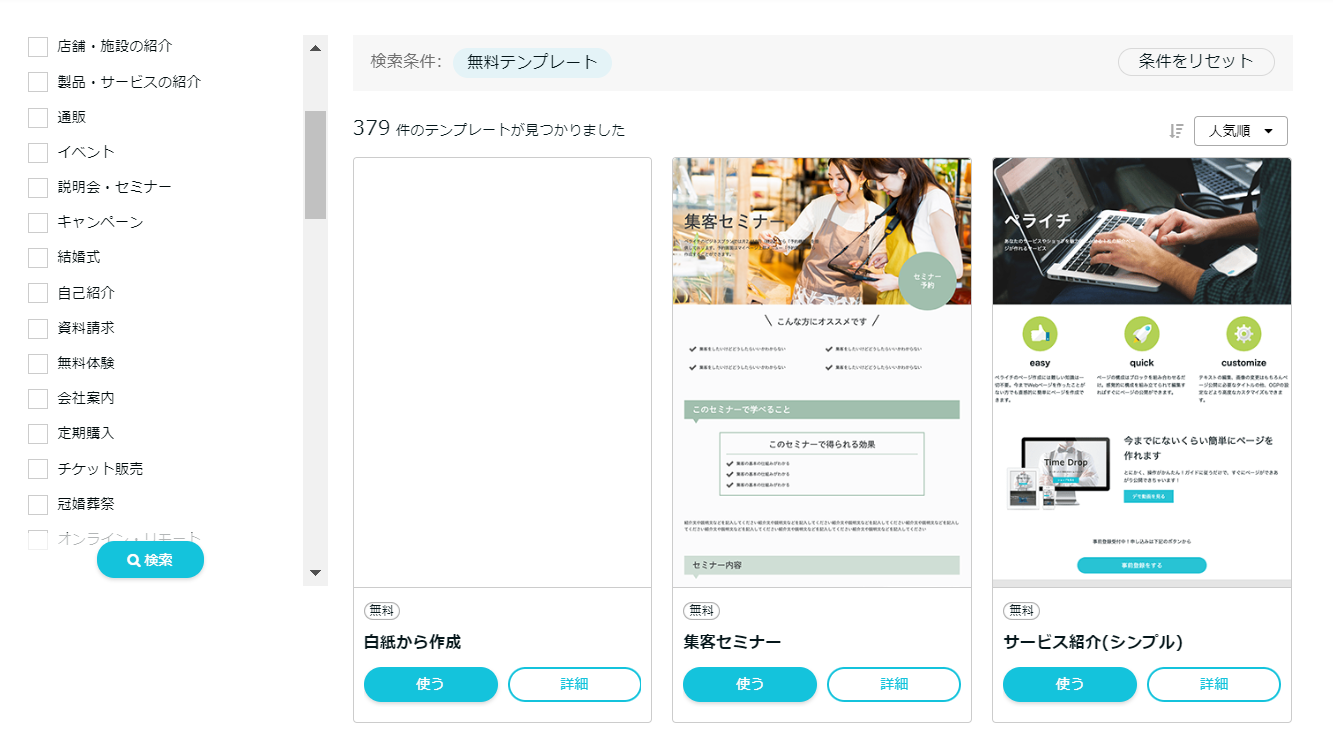Reset filters with 条件をリセット button
The height and width of the screenshot is (731, 1333).
(x=1196, y=62)
